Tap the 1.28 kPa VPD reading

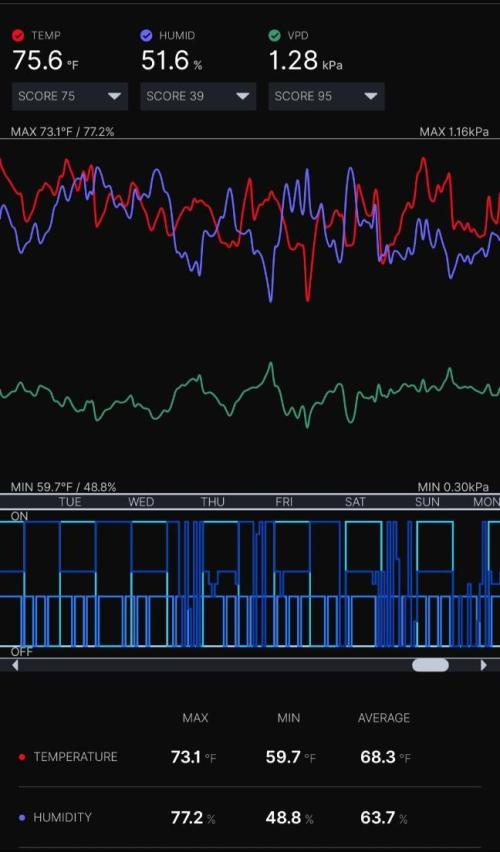[306, 60]
